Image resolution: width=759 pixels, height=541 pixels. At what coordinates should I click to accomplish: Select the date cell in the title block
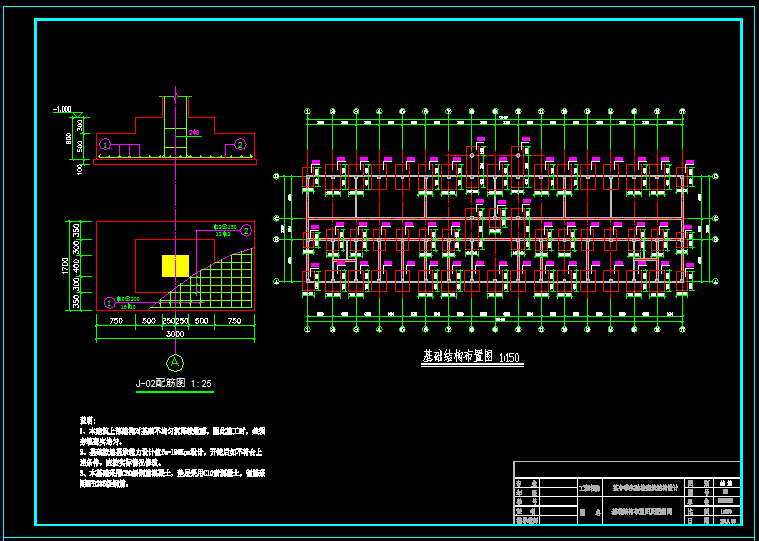tap(726, 520)
